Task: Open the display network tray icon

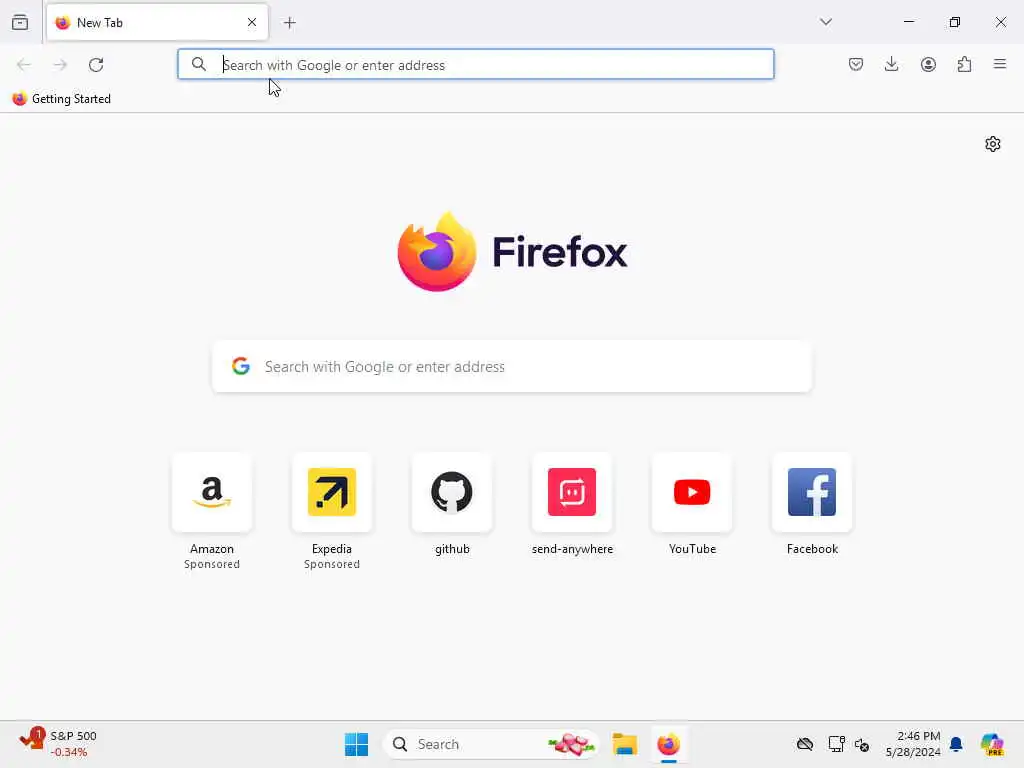Action: pyautogui.click(x=836, y=744)
